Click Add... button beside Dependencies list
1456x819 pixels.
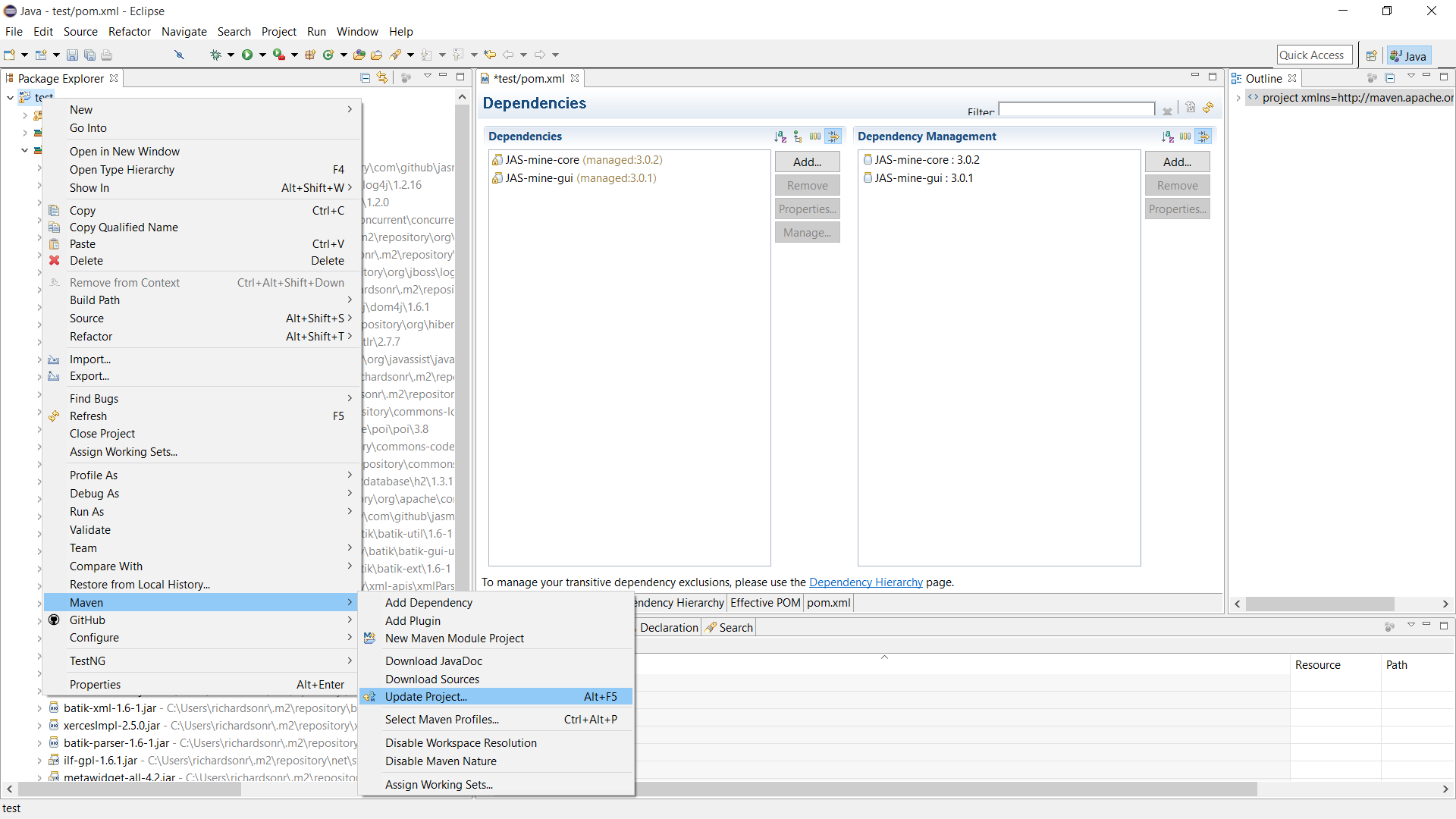coord(807,162)
